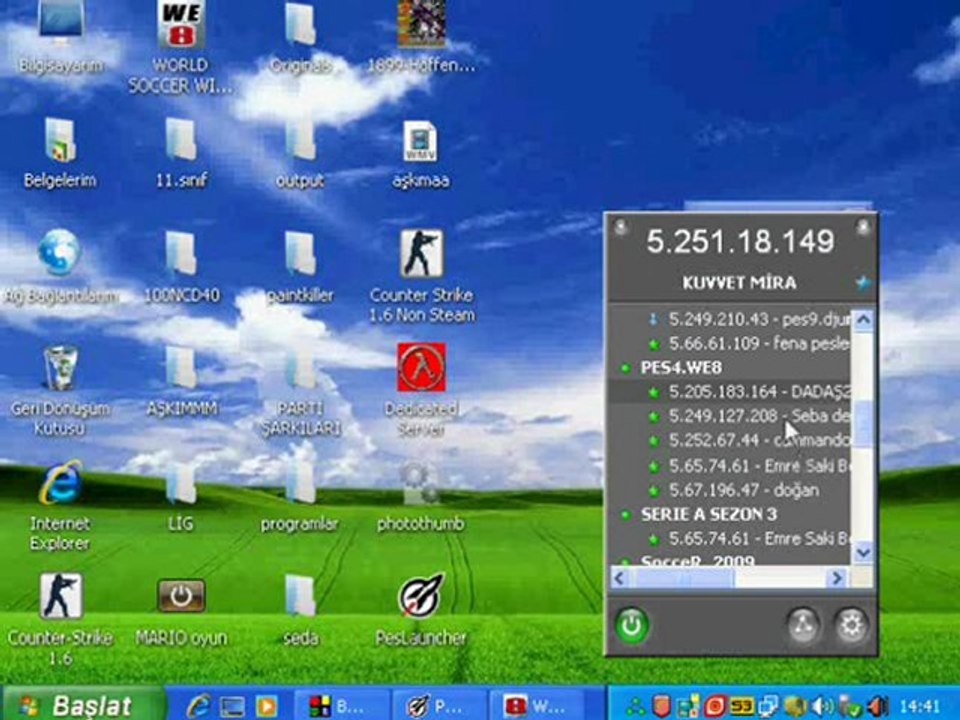Click the Başlat start button
This screenshot has width=960, height=720.
(84, 705)
